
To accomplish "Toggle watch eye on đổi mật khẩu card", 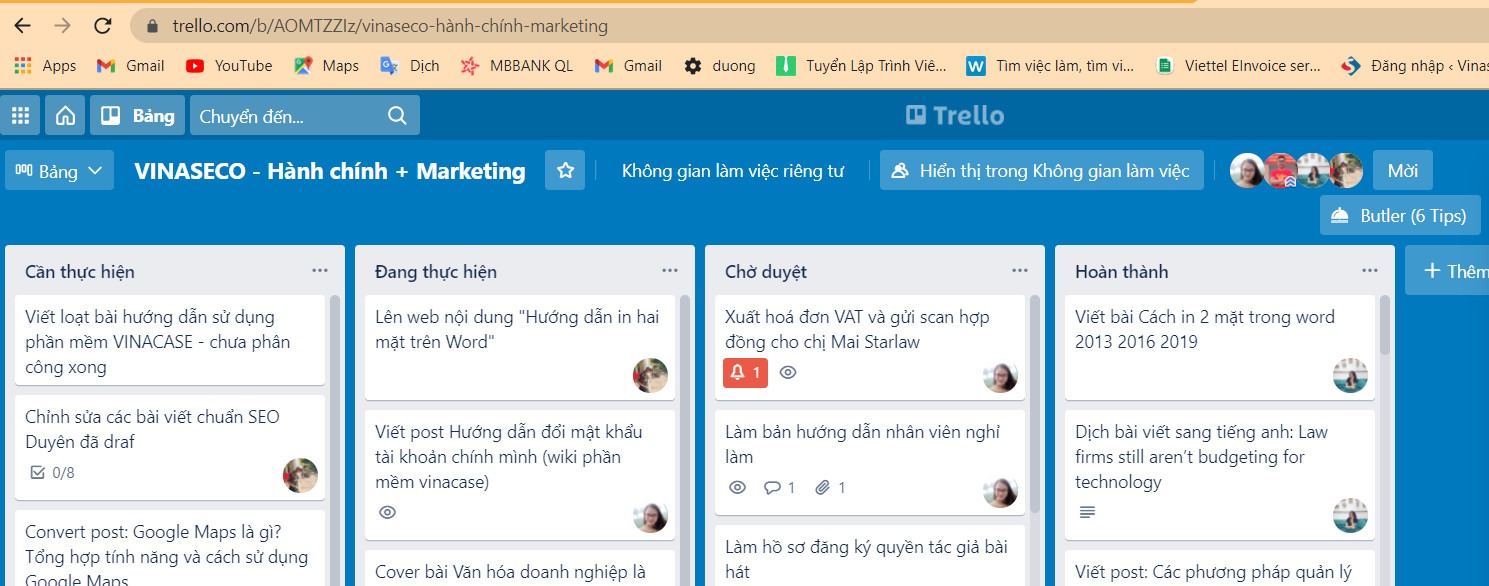I will (388, 512).
